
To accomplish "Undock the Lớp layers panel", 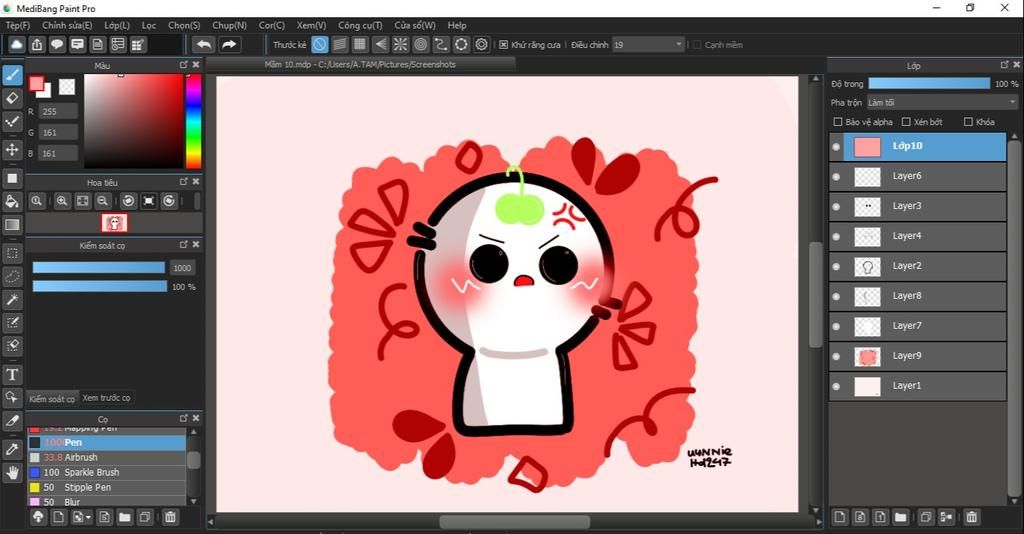I will [1004, 65].
